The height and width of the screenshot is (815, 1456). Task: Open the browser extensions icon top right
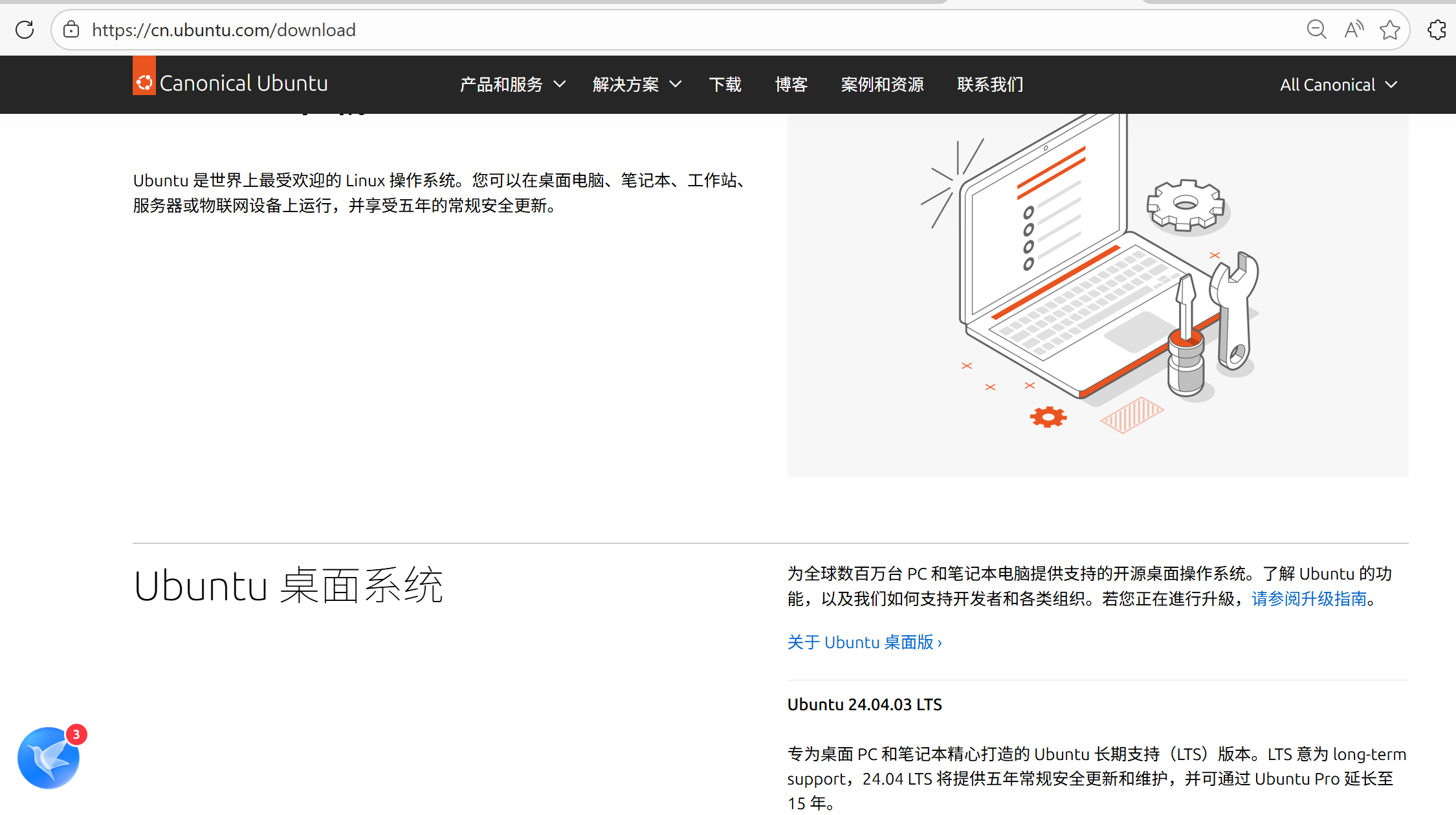[x=1437, y=29]
